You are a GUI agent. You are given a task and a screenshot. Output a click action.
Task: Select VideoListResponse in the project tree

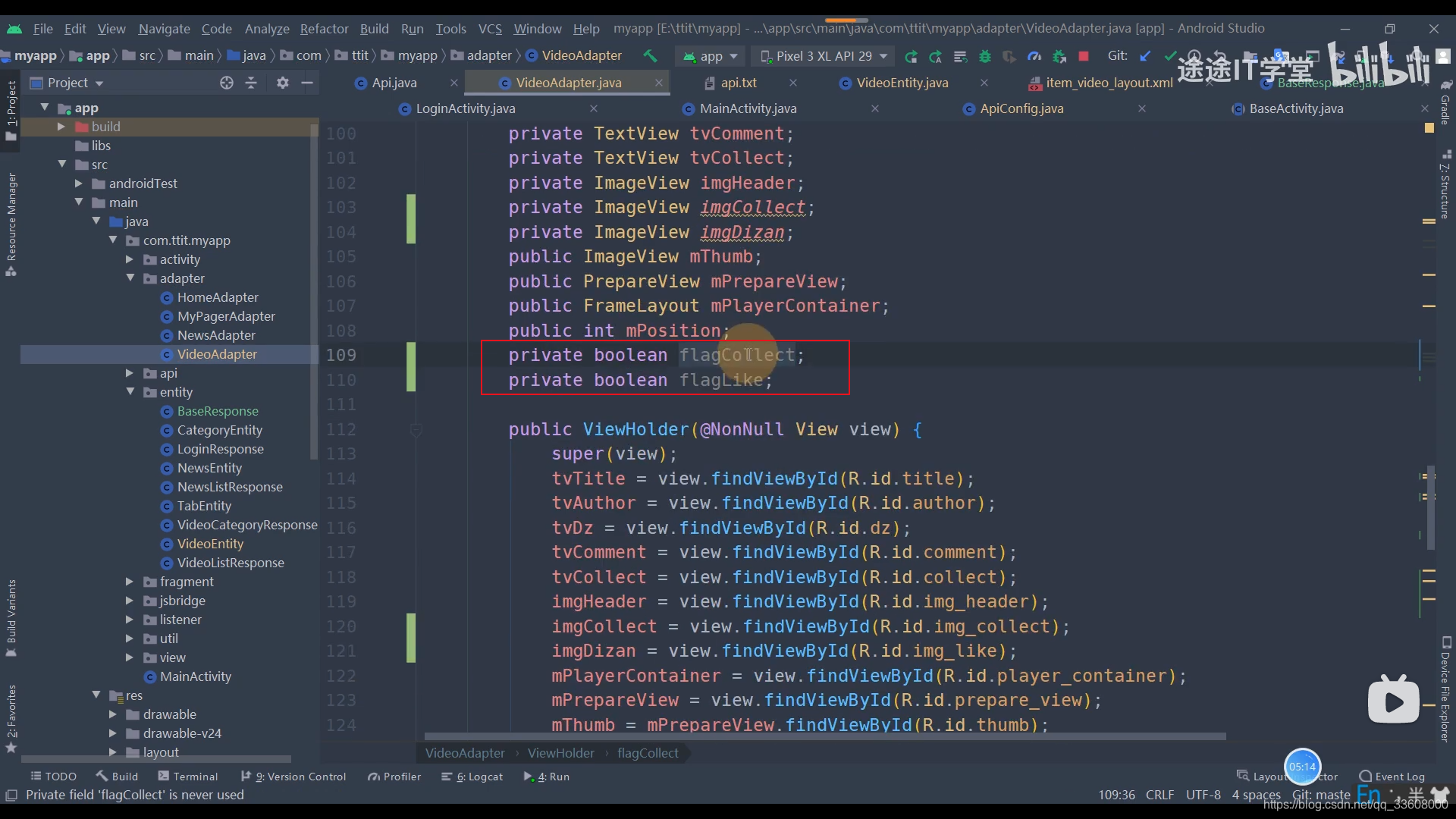230,563
